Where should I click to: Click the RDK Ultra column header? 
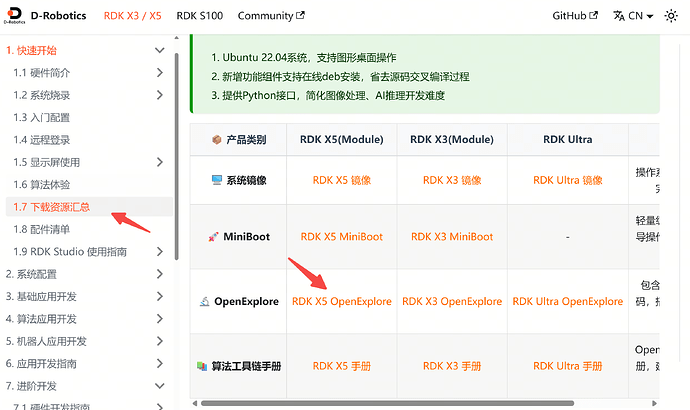[568, 139]
